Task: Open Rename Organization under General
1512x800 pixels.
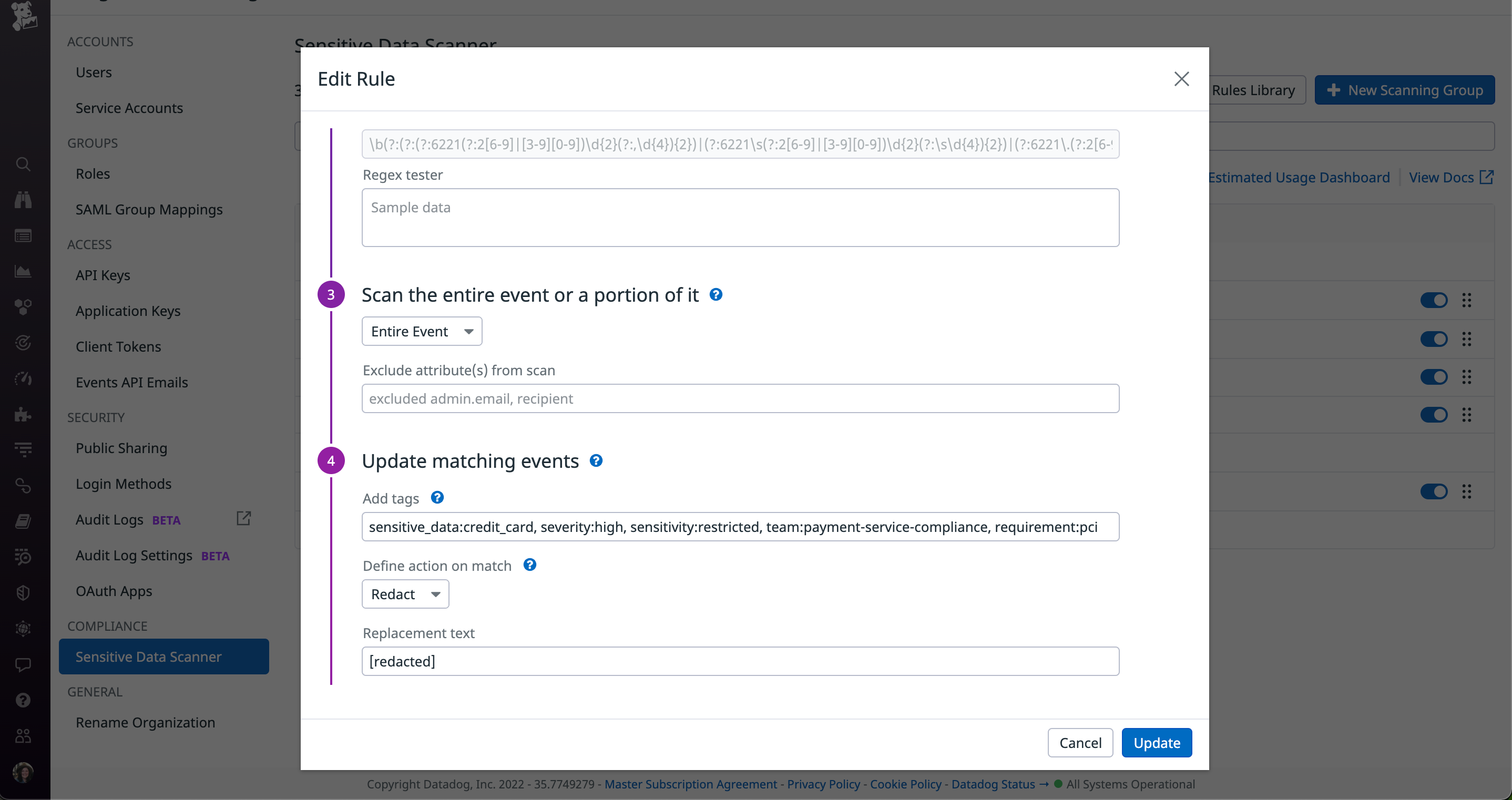Action: point(145,723)
